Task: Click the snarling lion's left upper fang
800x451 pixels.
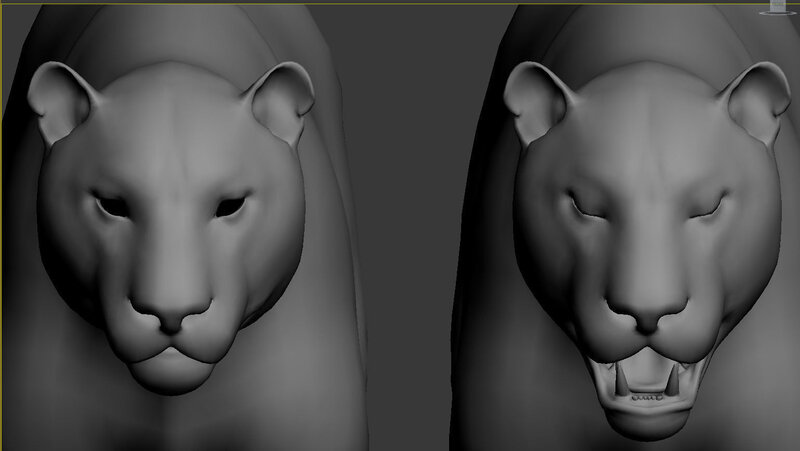Action: 620,380
